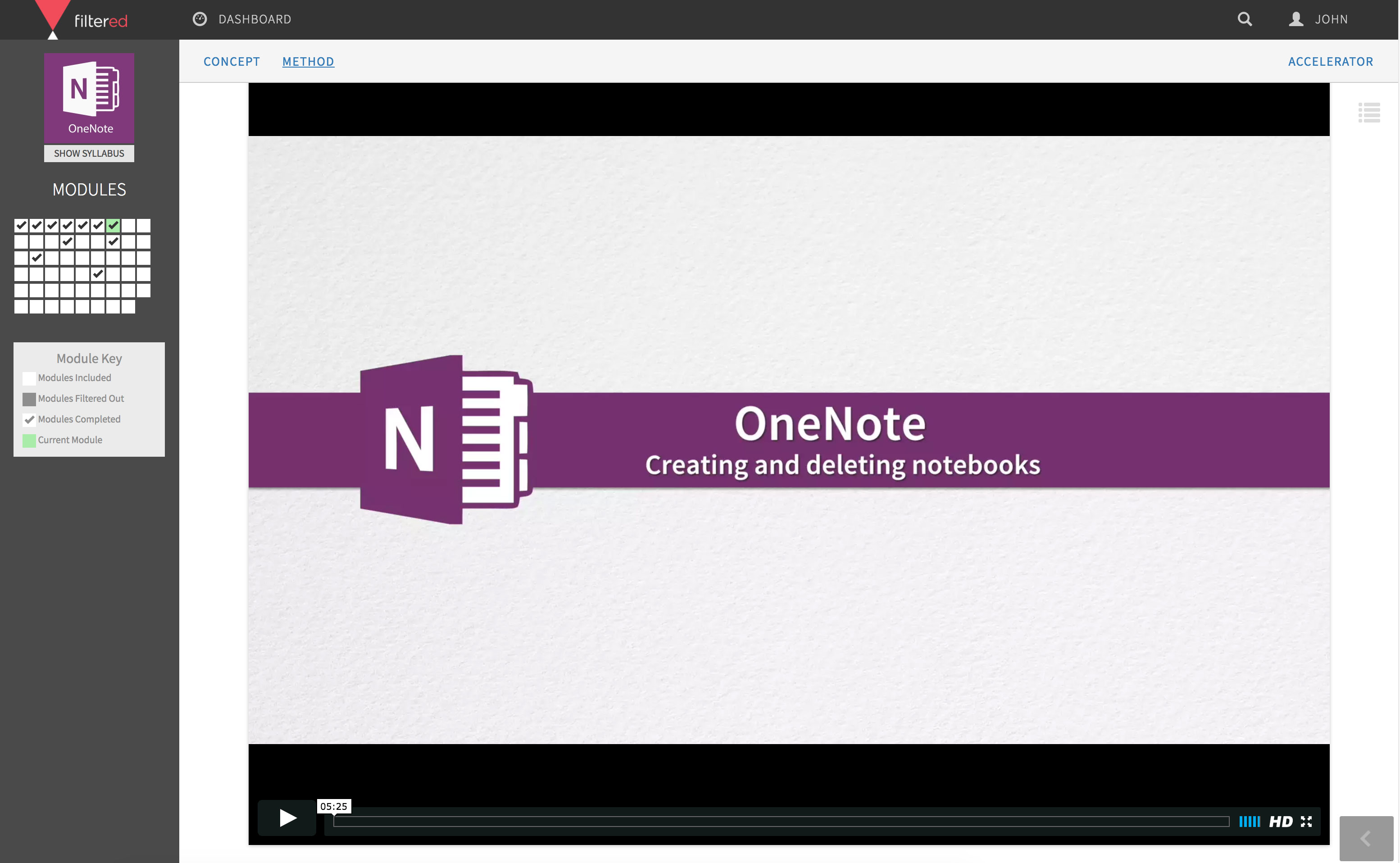
Task: Collapse the panel using the bottom-right chevron
Action: click(1365, 838)
